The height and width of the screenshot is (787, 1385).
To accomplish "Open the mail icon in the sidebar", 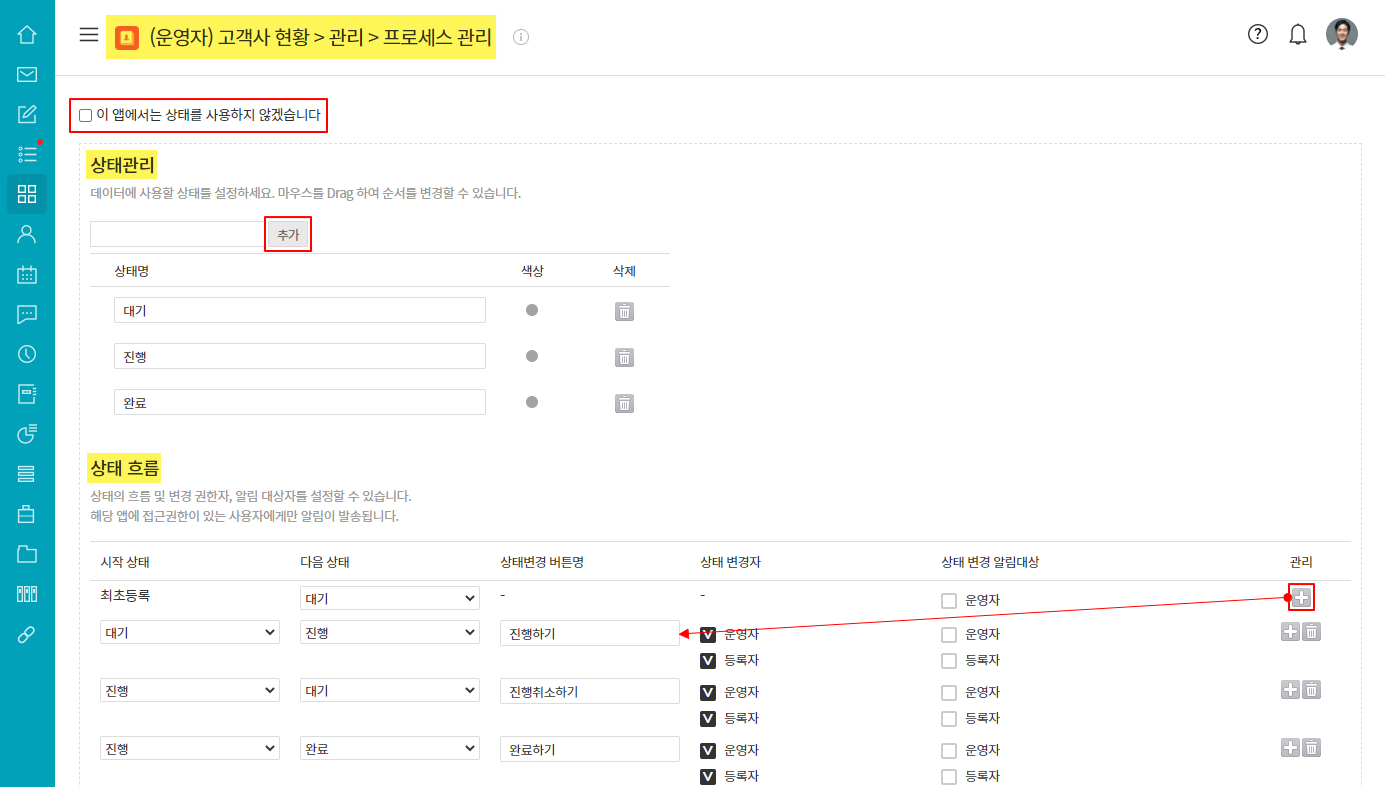I will click(x=27, y=74).
